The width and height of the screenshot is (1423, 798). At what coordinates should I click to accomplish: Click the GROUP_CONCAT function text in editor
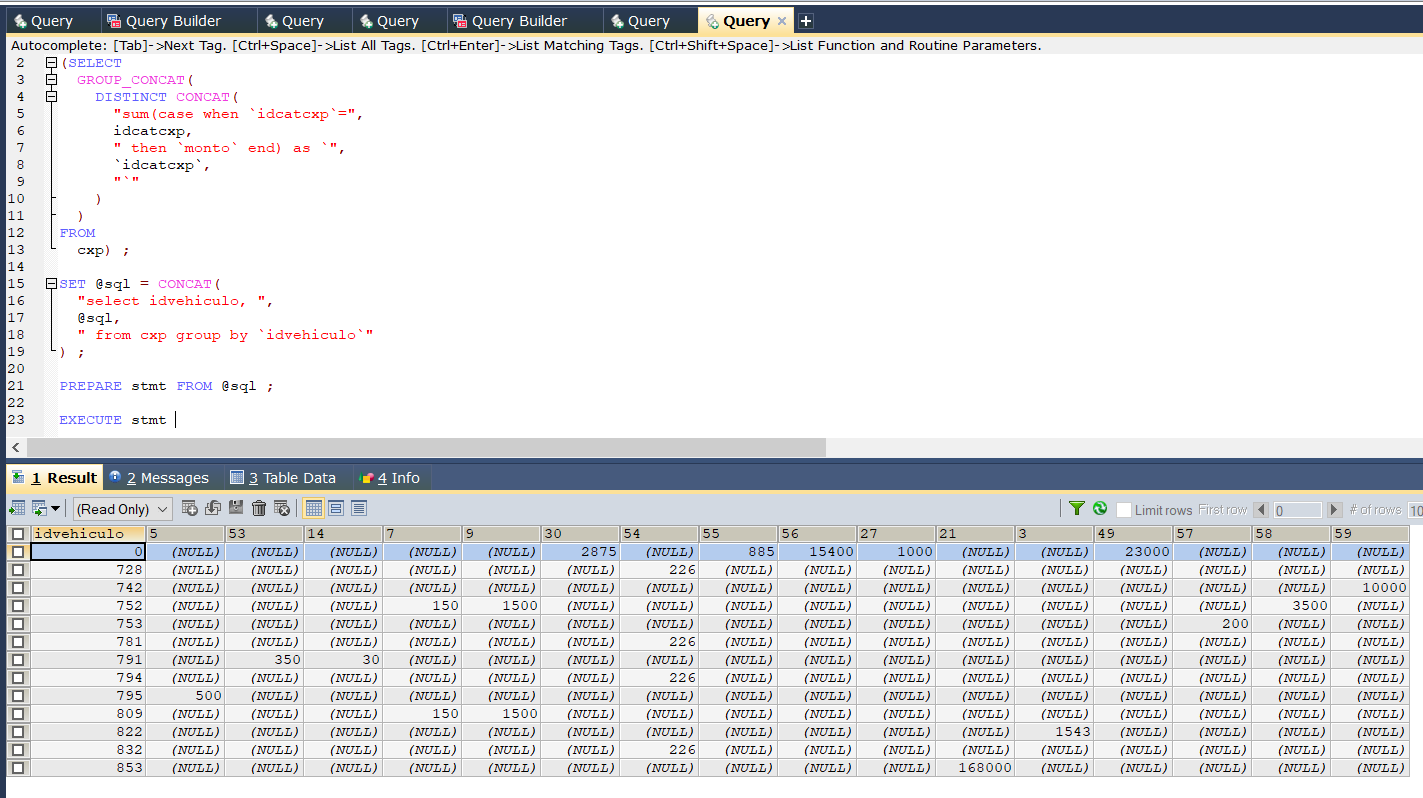(x=131, y=80)
